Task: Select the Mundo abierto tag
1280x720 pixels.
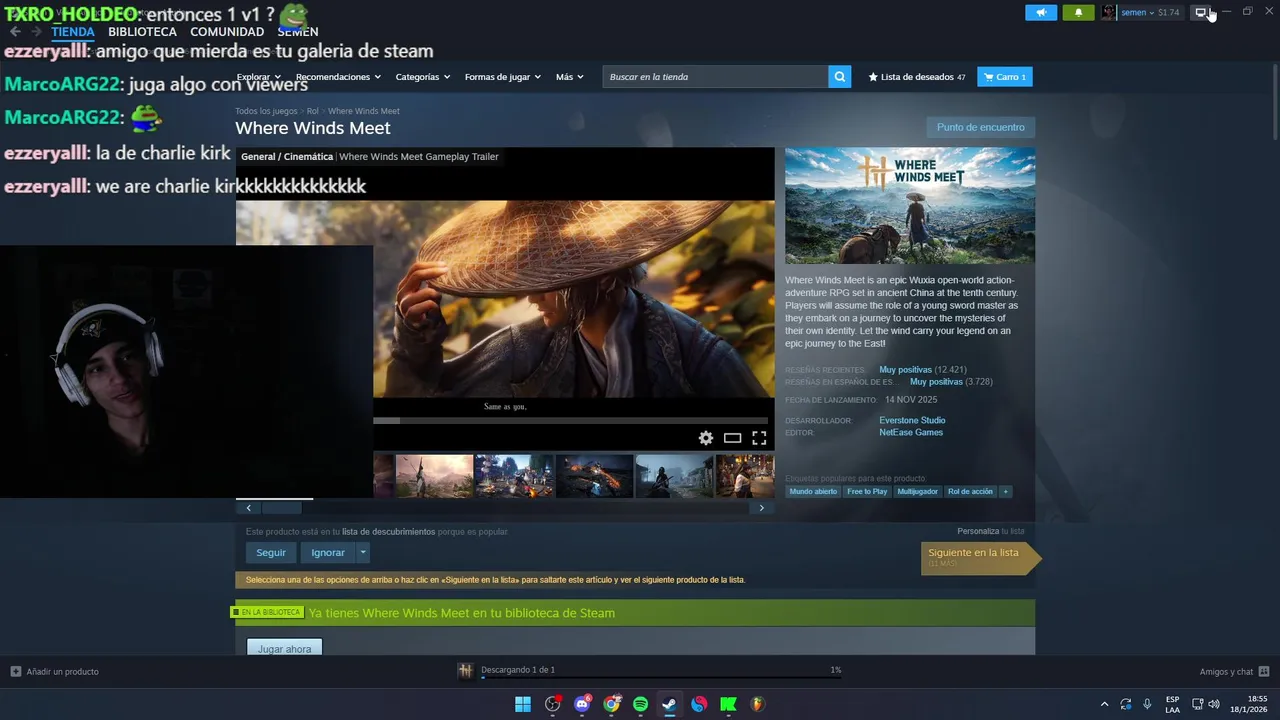Action: (x=813, y=492)
